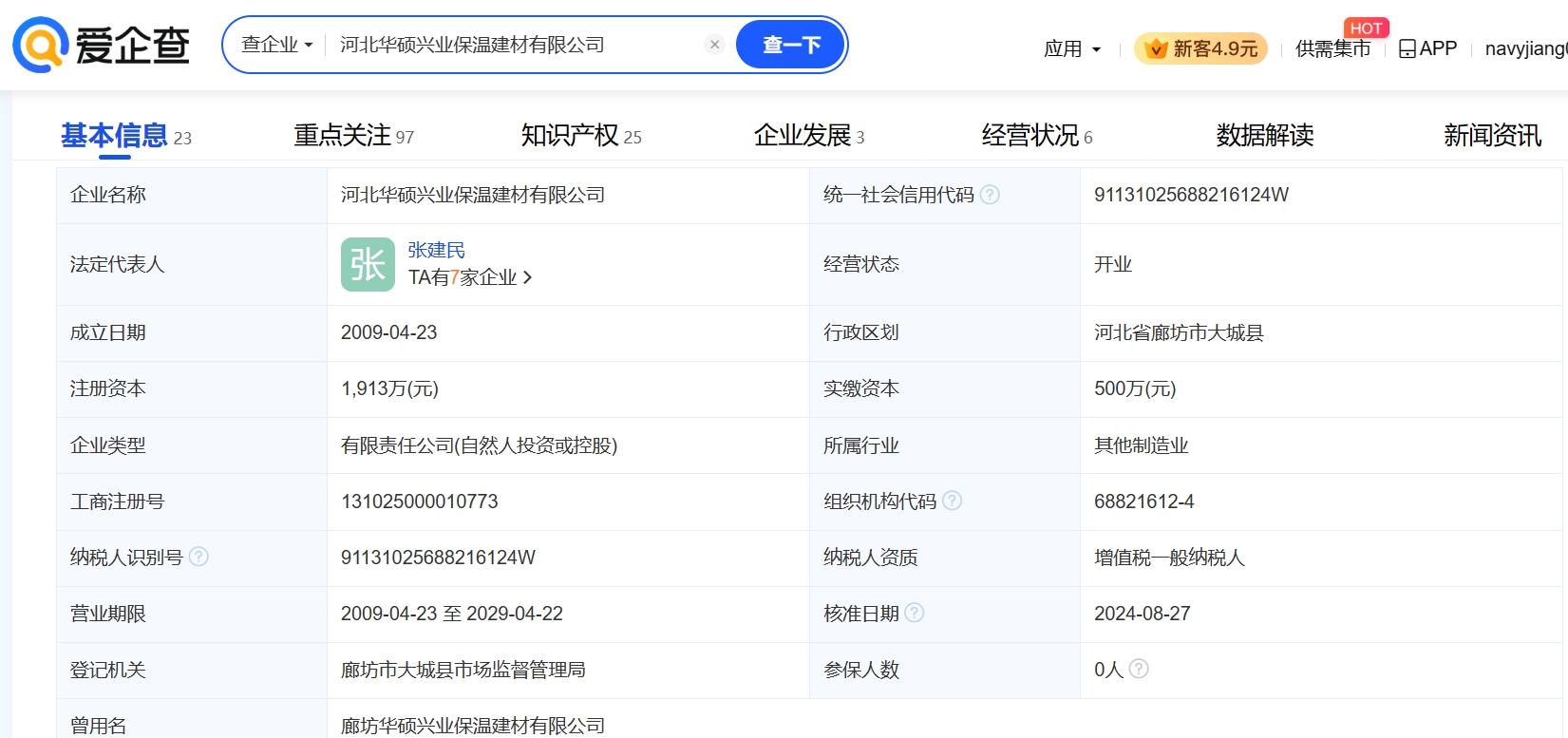This screenshot has width=1568, height=738.
Task: Click the green 张 avatar
Action: (368, 264)
